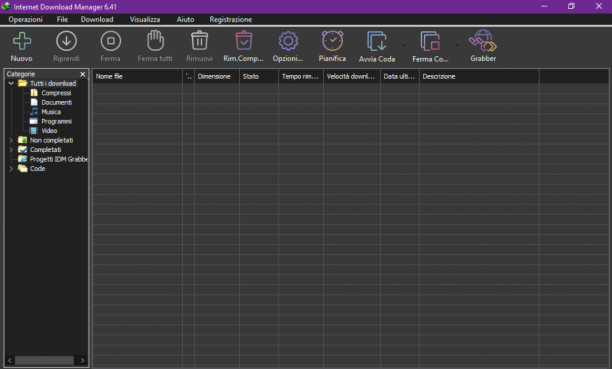Sort by Nome file column header

(x=137, y=76)
